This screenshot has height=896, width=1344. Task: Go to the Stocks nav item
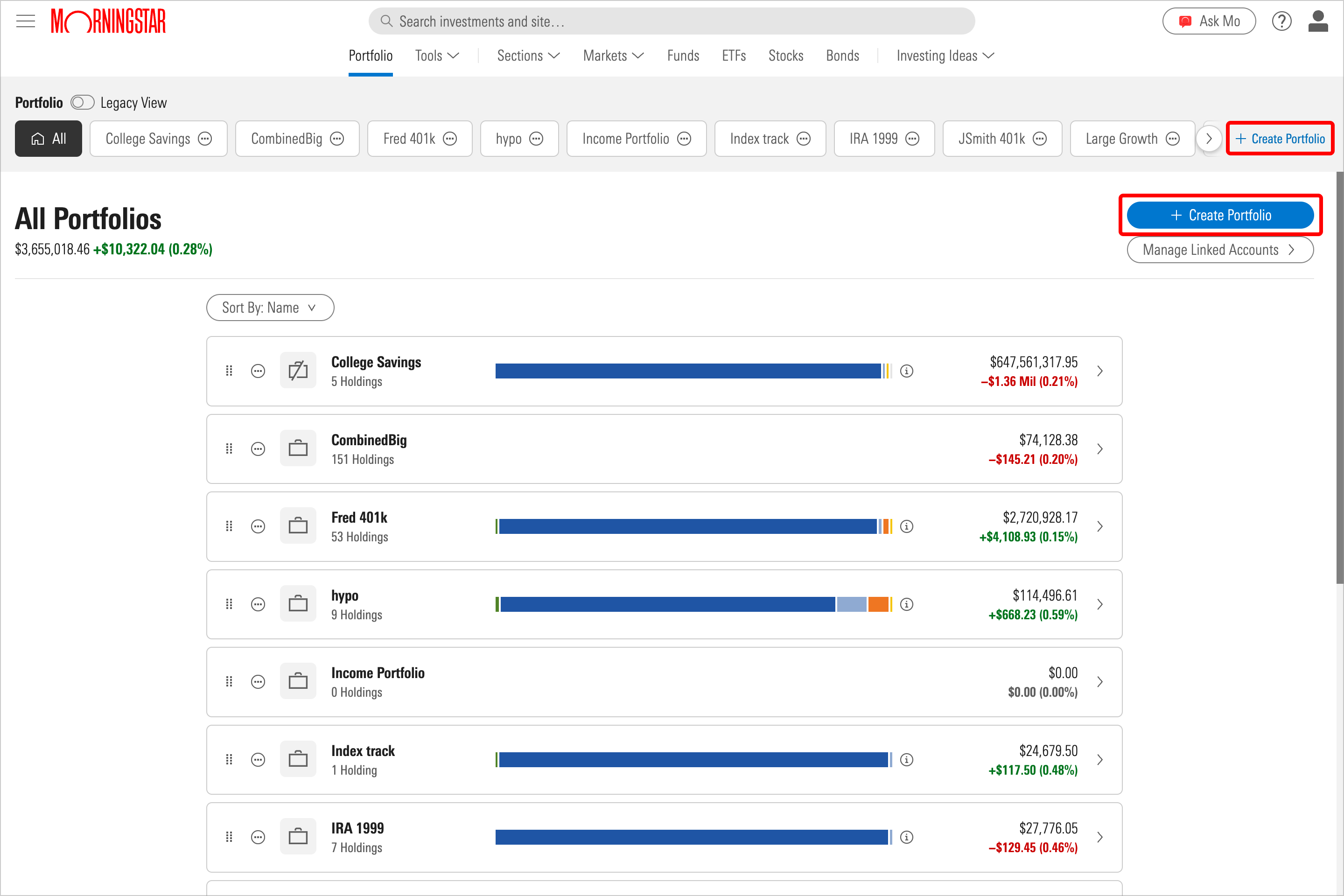coord(786,56)
